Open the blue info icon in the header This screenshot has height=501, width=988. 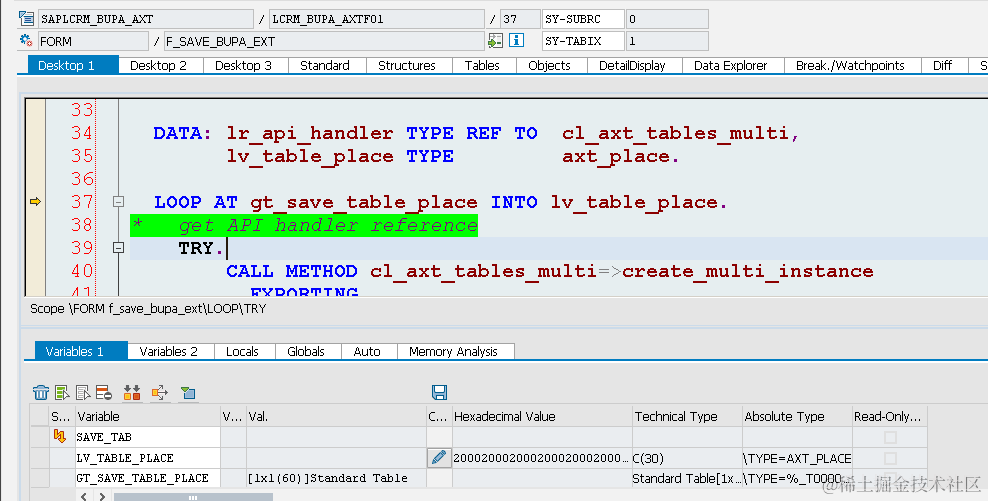517,40
